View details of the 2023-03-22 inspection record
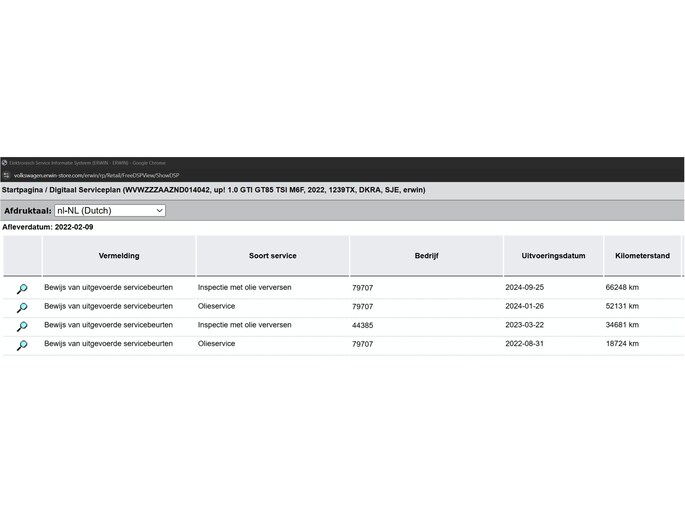685x514 pixels. coord(22,326)
